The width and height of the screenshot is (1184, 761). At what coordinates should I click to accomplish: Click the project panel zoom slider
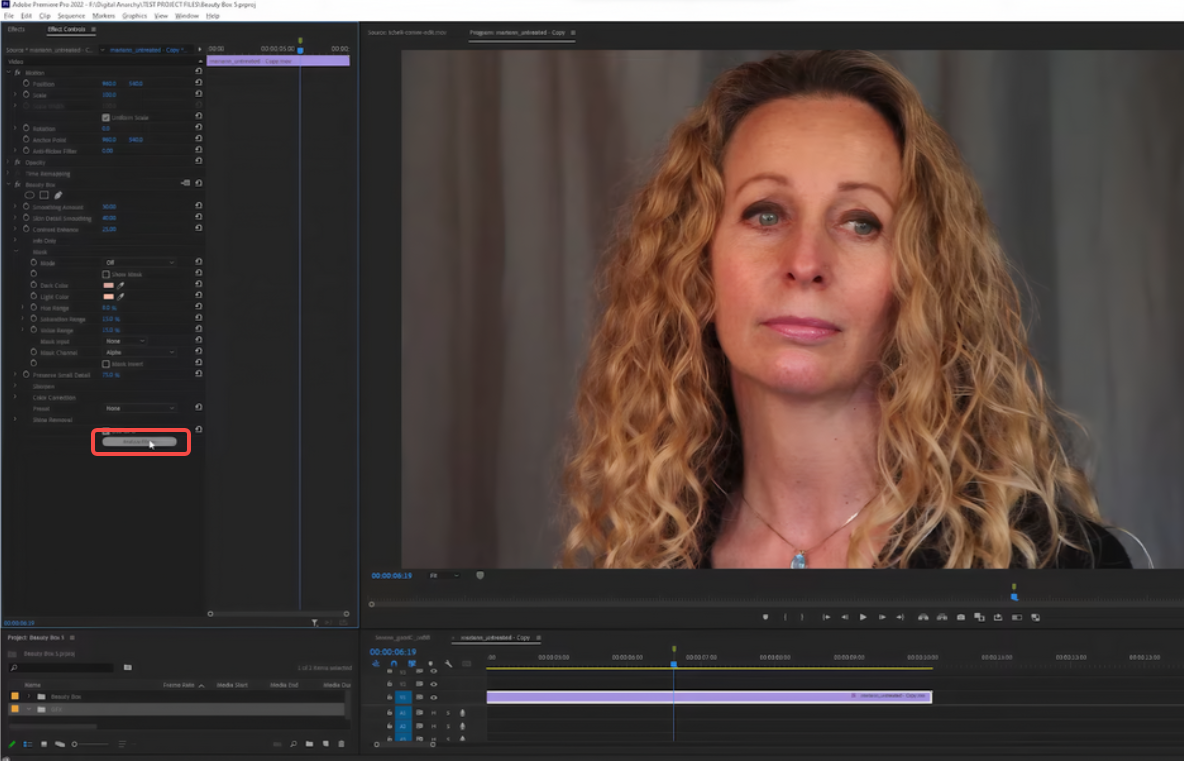[90, 744]
